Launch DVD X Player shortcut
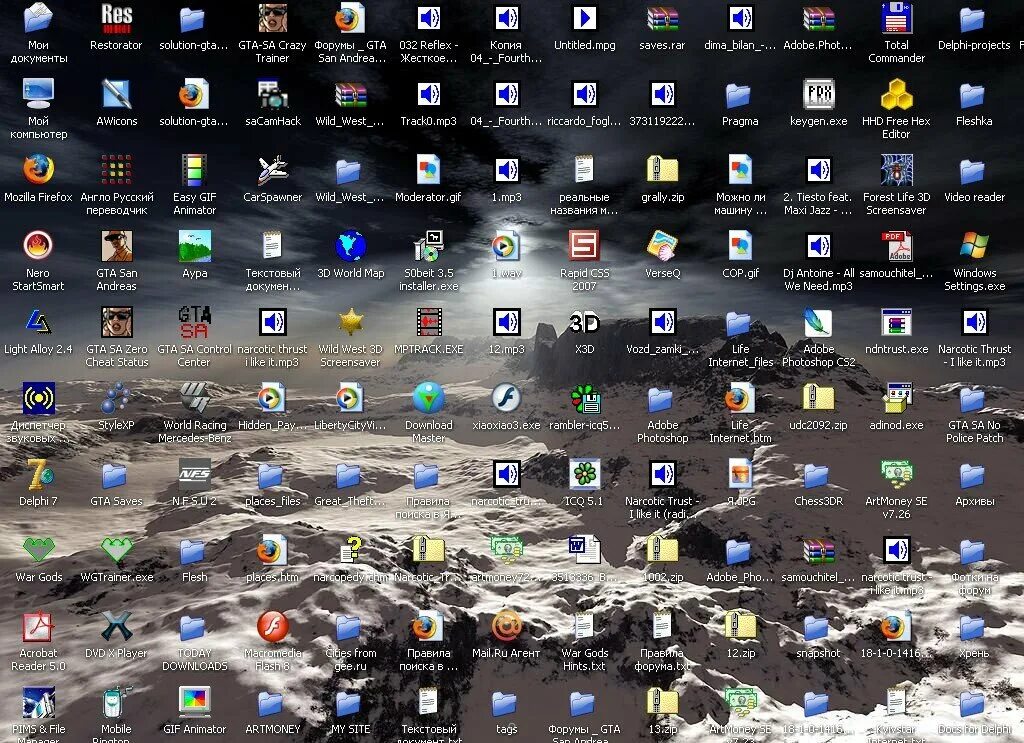The image size is (1024, 743). [x=116, y=626]
